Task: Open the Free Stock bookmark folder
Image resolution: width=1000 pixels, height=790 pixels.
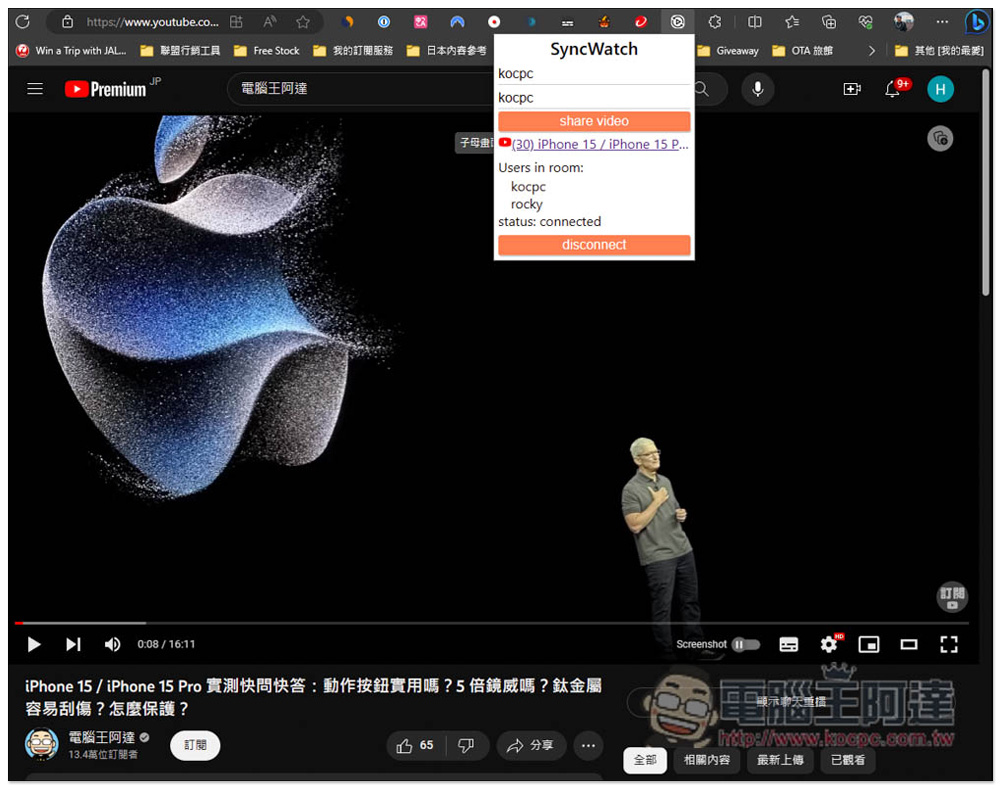Action: pos(267,50)
